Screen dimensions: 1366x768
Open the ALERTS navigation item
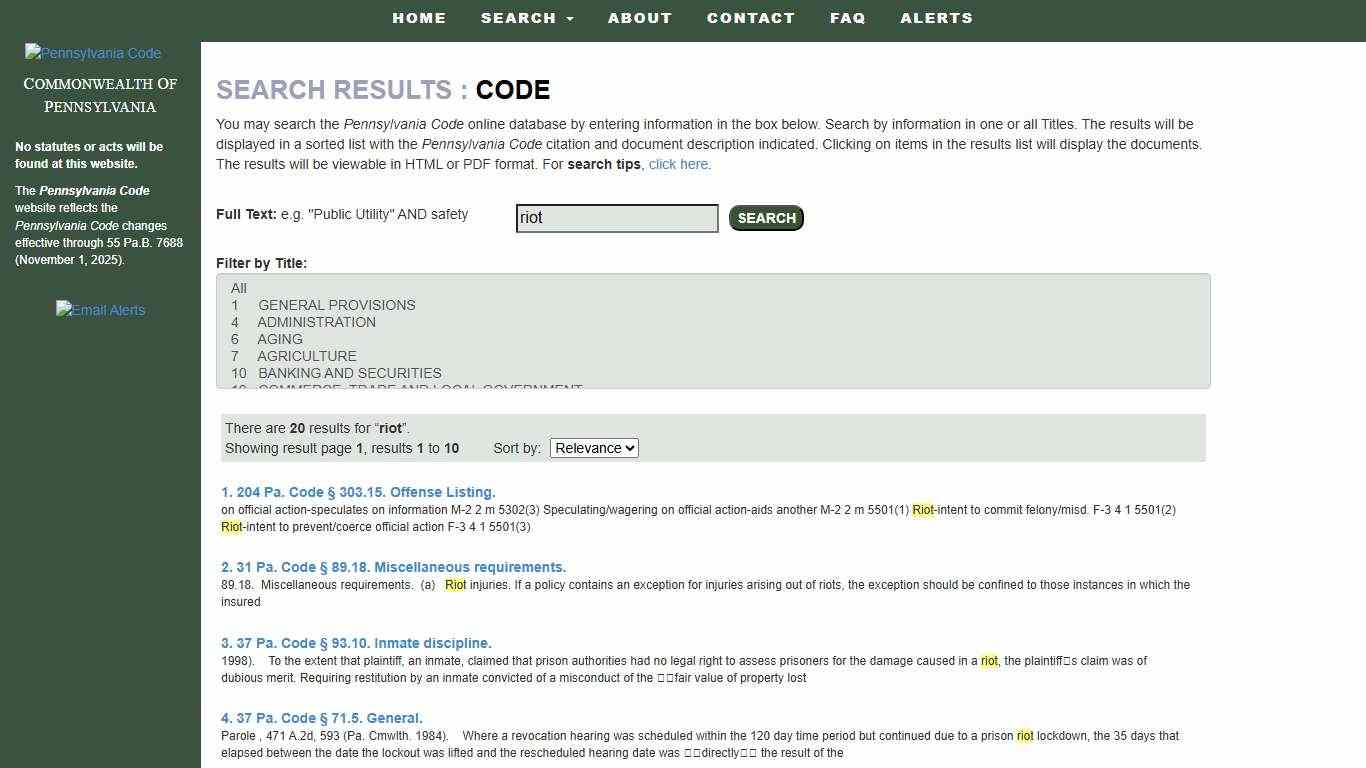coord(936,17)
